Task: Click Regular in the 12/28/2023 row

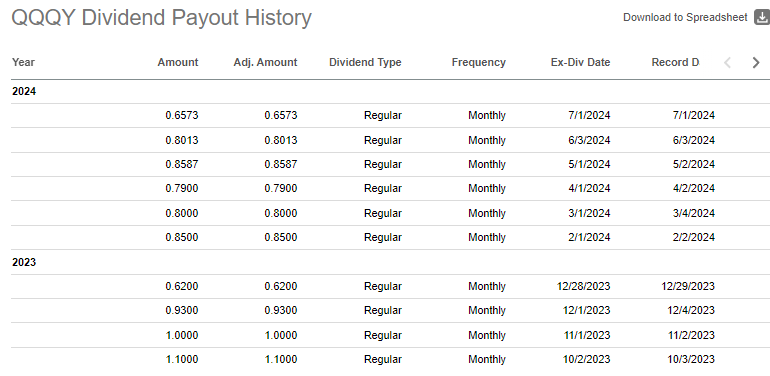Action: pos(383,286)
